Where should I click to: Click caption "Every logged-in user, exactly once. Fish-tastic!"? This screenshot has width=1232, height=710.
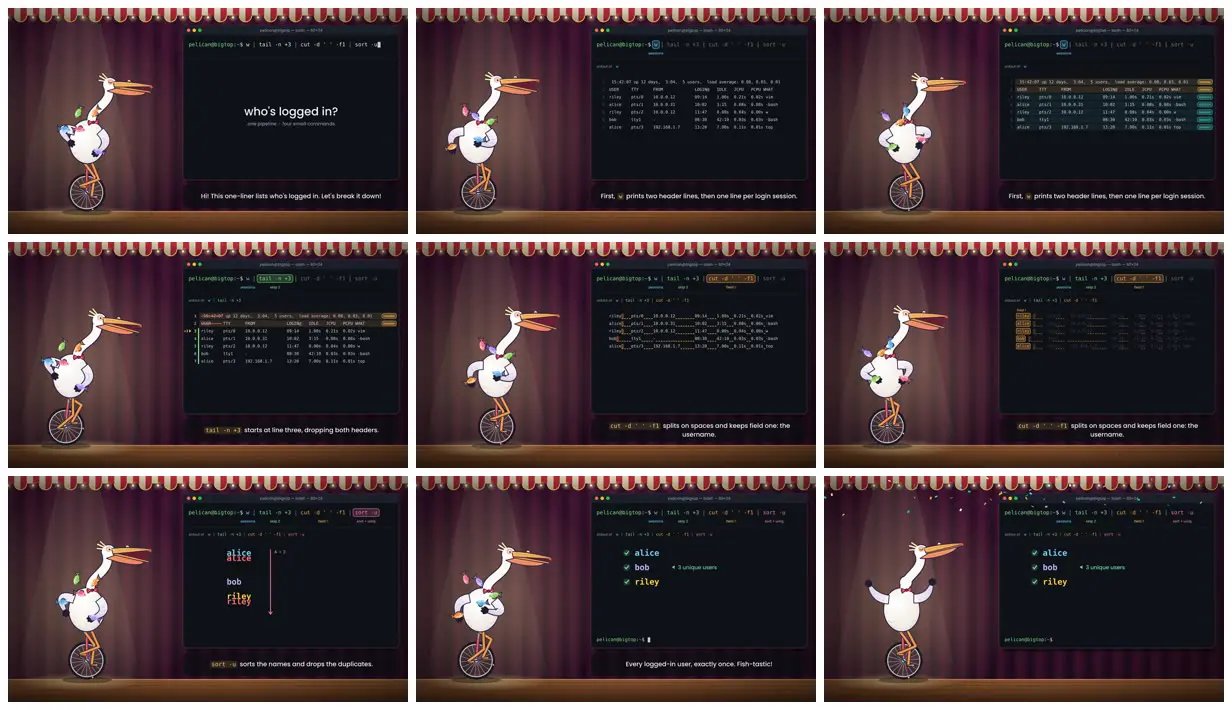click(699, 664)
